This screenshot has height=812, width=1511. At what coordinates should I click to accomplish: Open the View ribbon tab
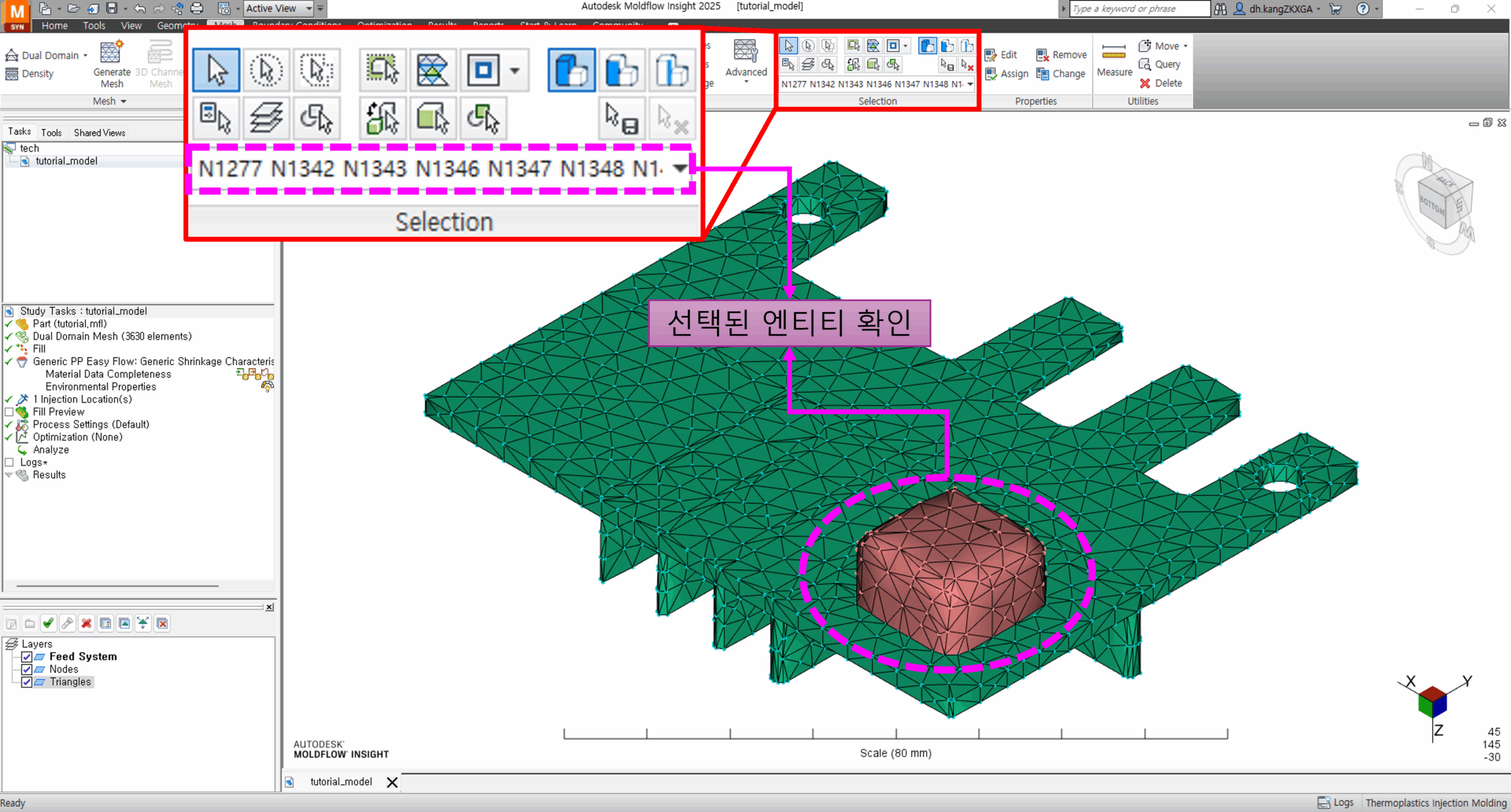point(131,25)
